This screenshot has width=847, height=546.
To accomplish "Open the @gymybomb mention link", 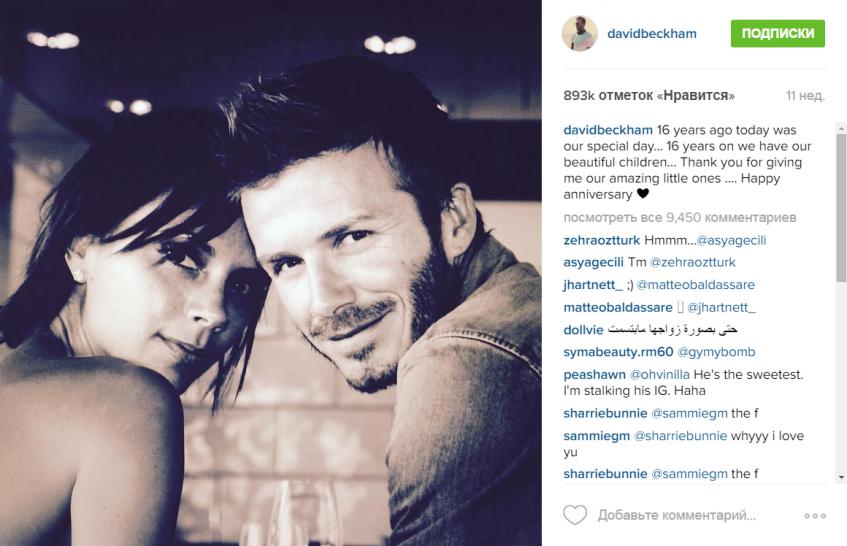I will pyautogui.click(x=716, y=352).
